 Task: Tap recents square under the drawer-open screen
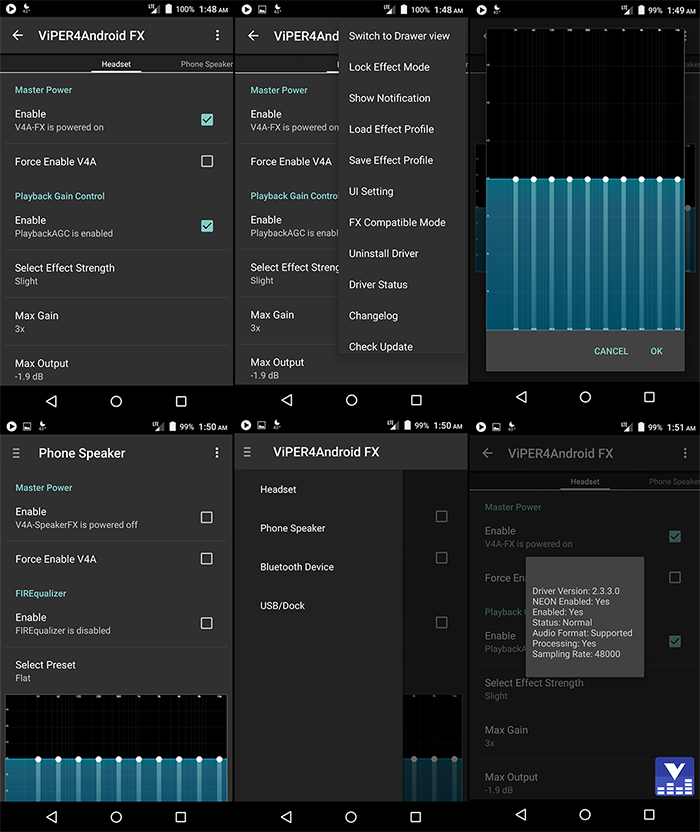(x=416, y=817)
